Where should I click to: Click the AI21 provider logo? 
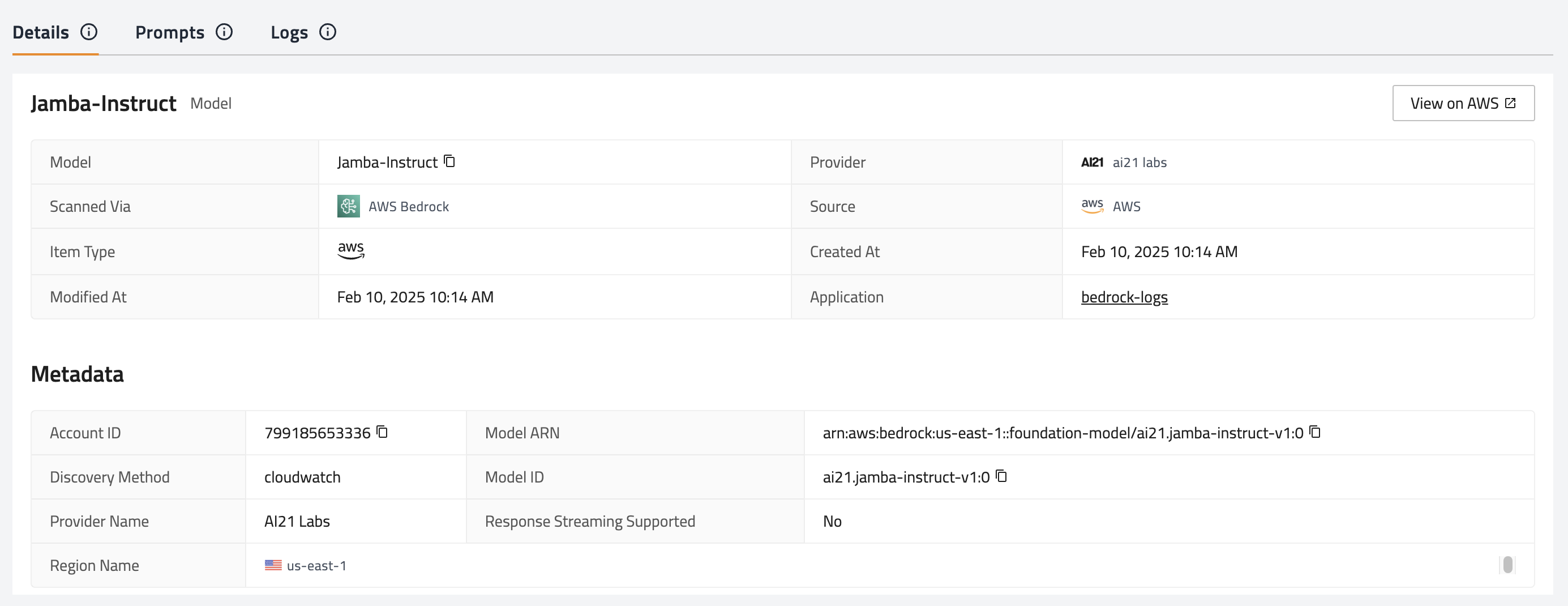pos(1092,162)
